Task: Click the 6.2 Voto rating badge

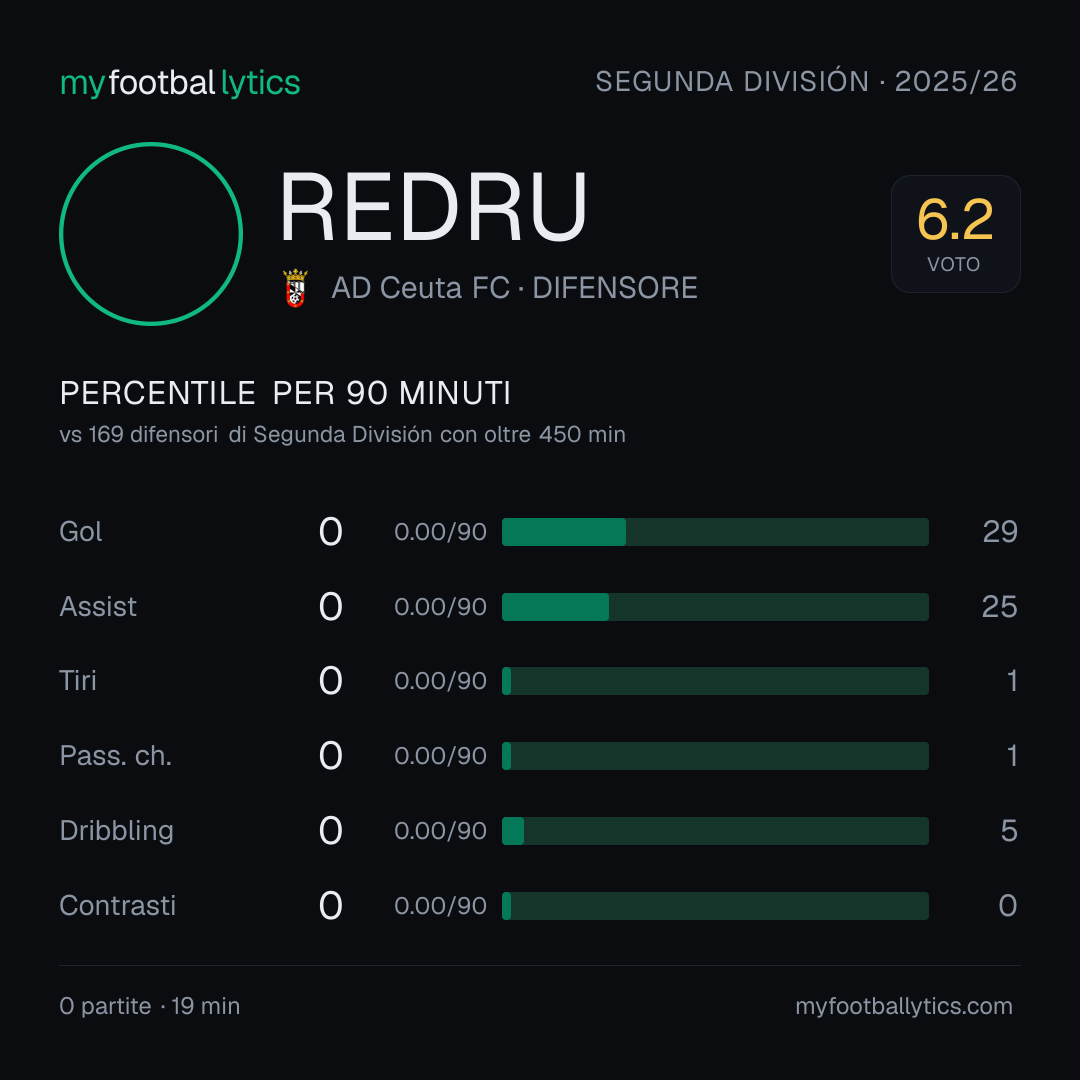Action: 955,233
